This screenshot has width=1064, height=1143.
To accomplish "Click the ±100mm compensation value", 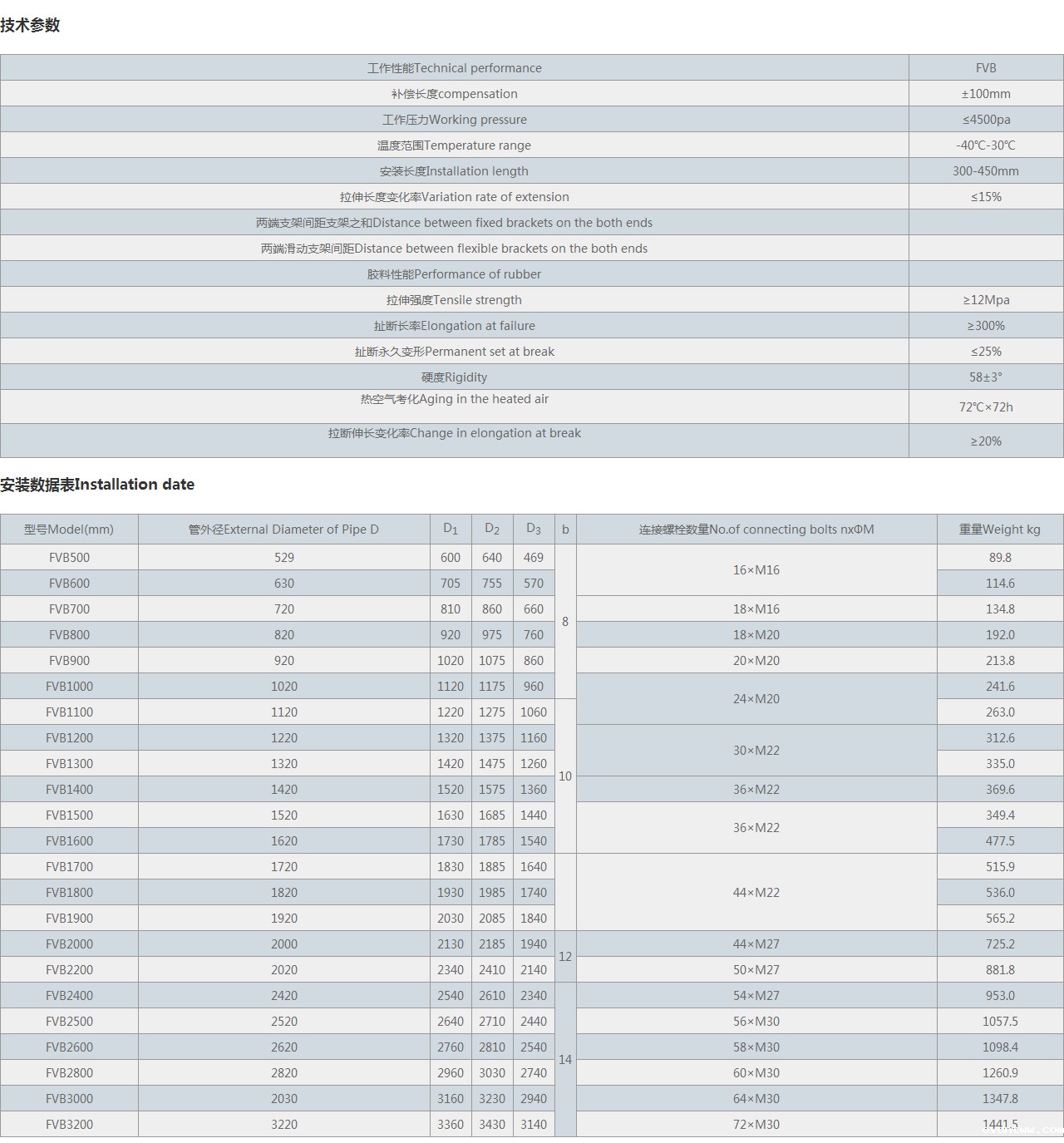I will (x=985, y=94).
